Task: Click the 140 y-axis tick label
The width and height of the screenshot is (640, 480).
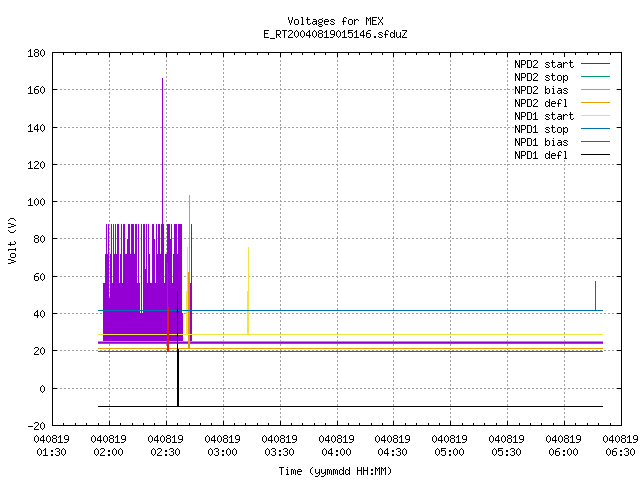Action: (36, 128)
